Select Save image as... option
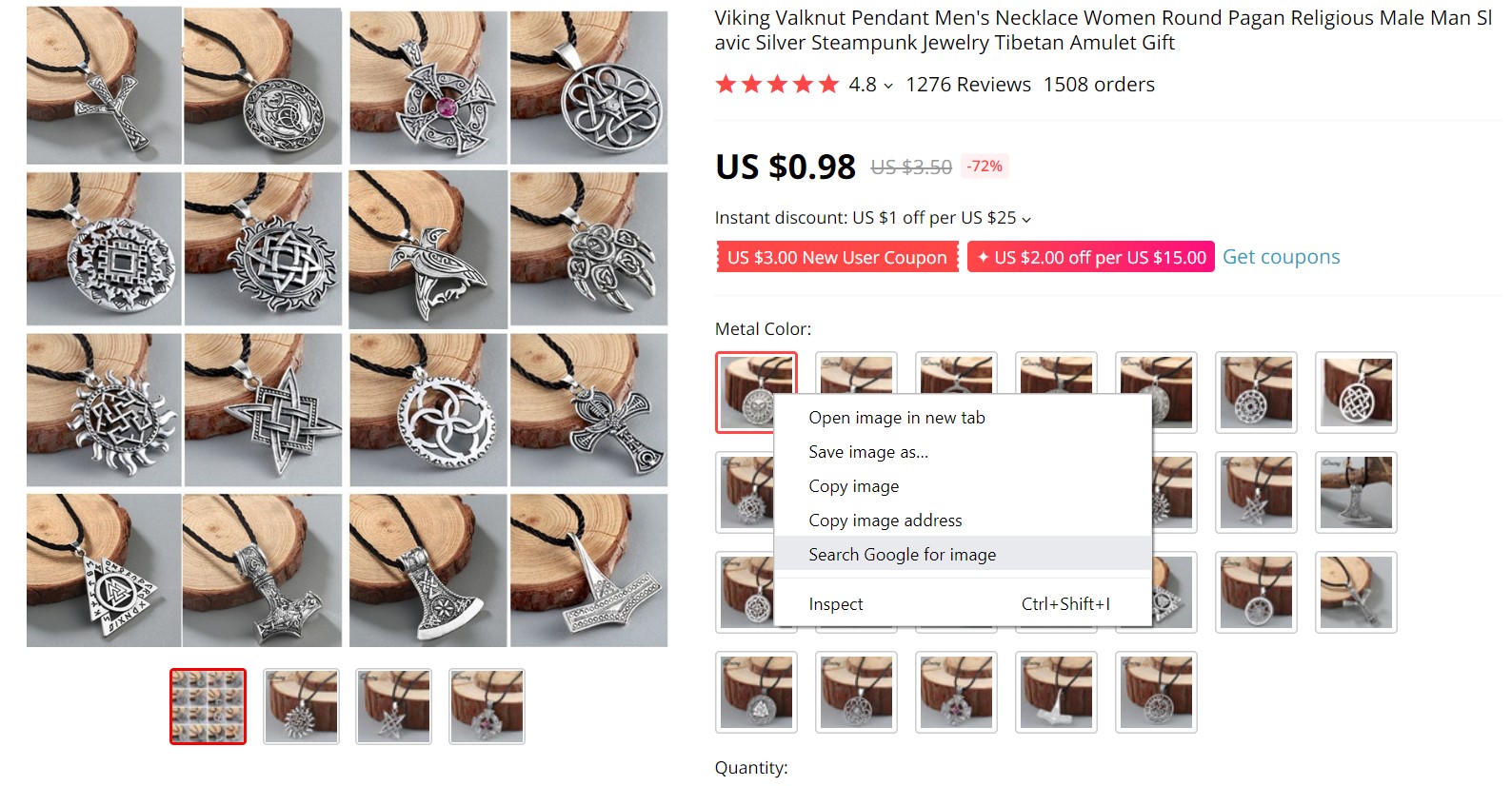 tap(867, 452)
